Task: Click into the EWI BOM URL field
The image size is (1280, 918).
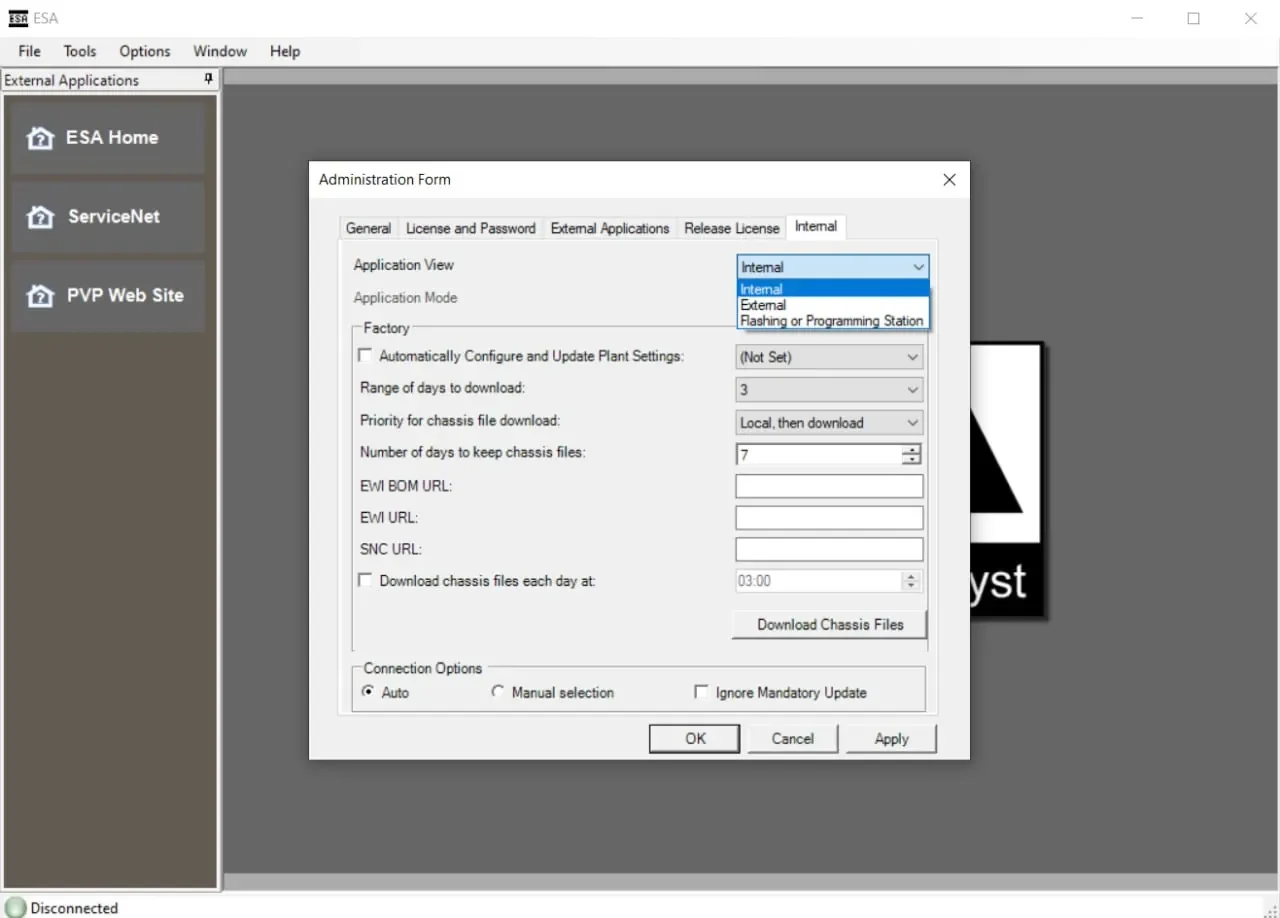Action: (x=828, y=486)
